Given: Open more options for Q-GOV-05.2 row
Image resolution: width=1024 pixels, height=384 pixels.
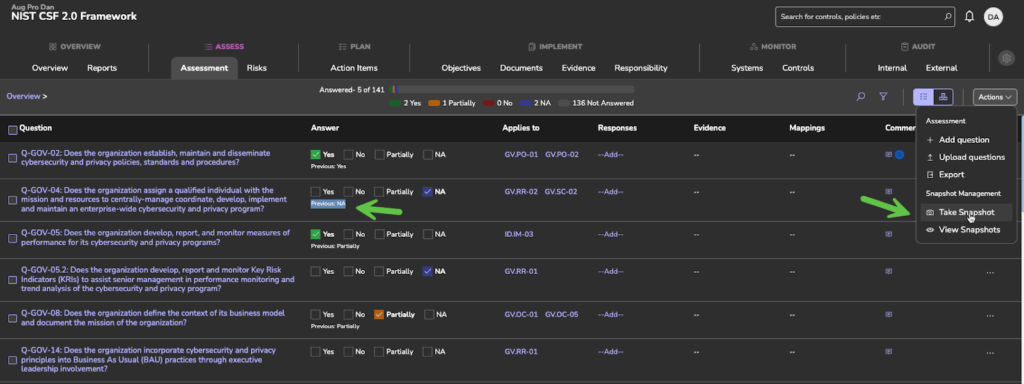Looking at the screenshot, I should coord(990,272).
